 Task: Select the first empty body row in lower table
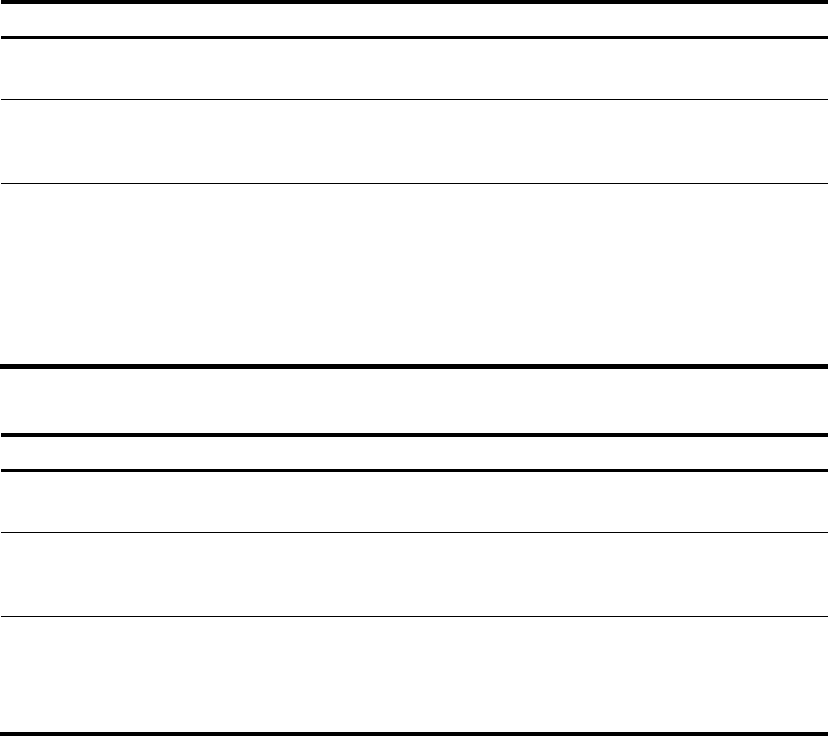(414, 502)
